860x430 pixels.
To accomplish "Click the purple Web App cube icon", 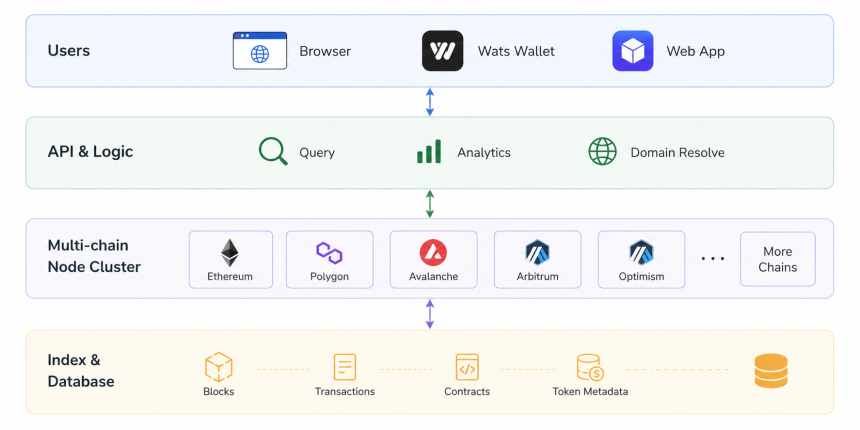I will click(x=632, y=50).
